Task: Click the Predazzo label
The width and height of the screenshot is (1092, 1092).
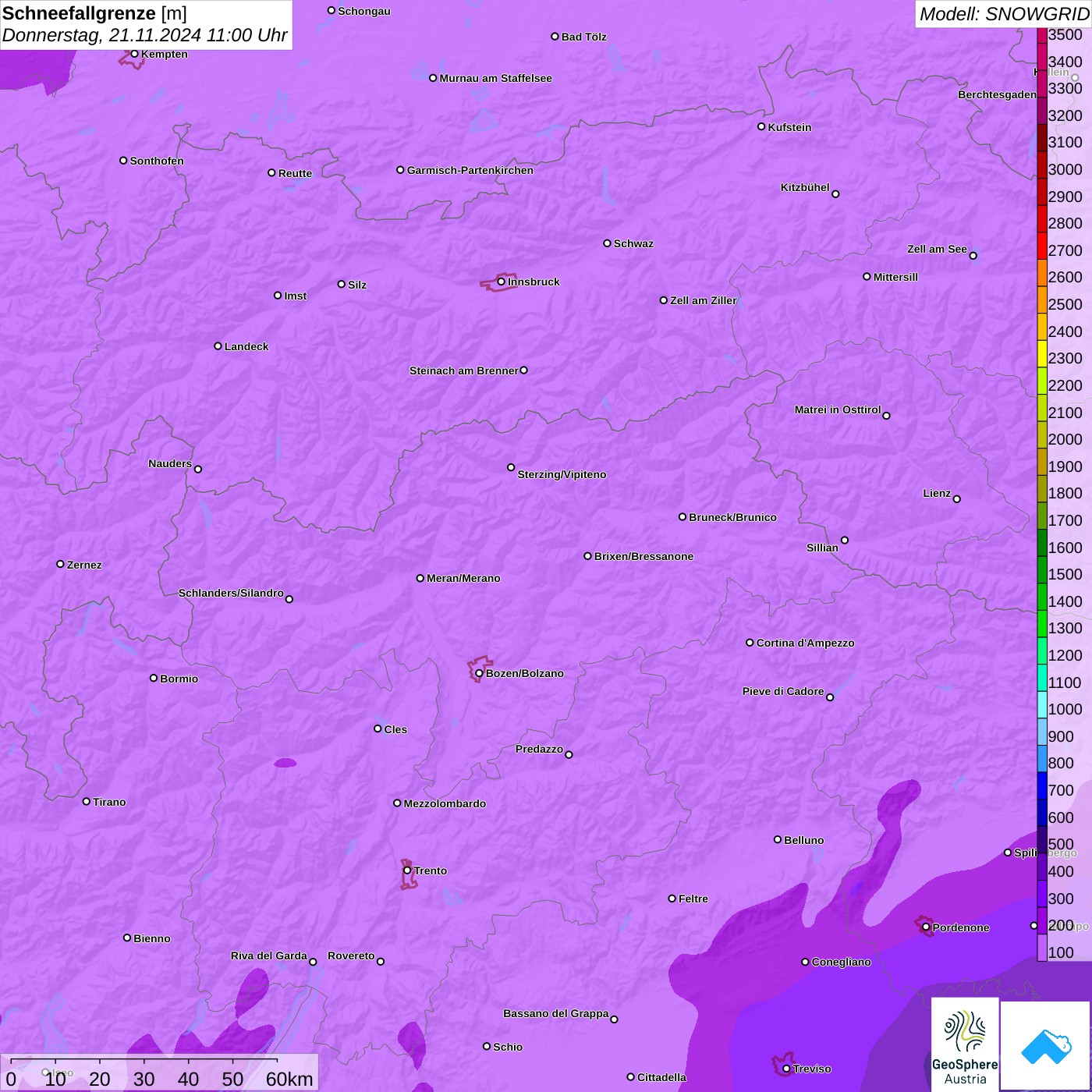Action: point(539,749)
